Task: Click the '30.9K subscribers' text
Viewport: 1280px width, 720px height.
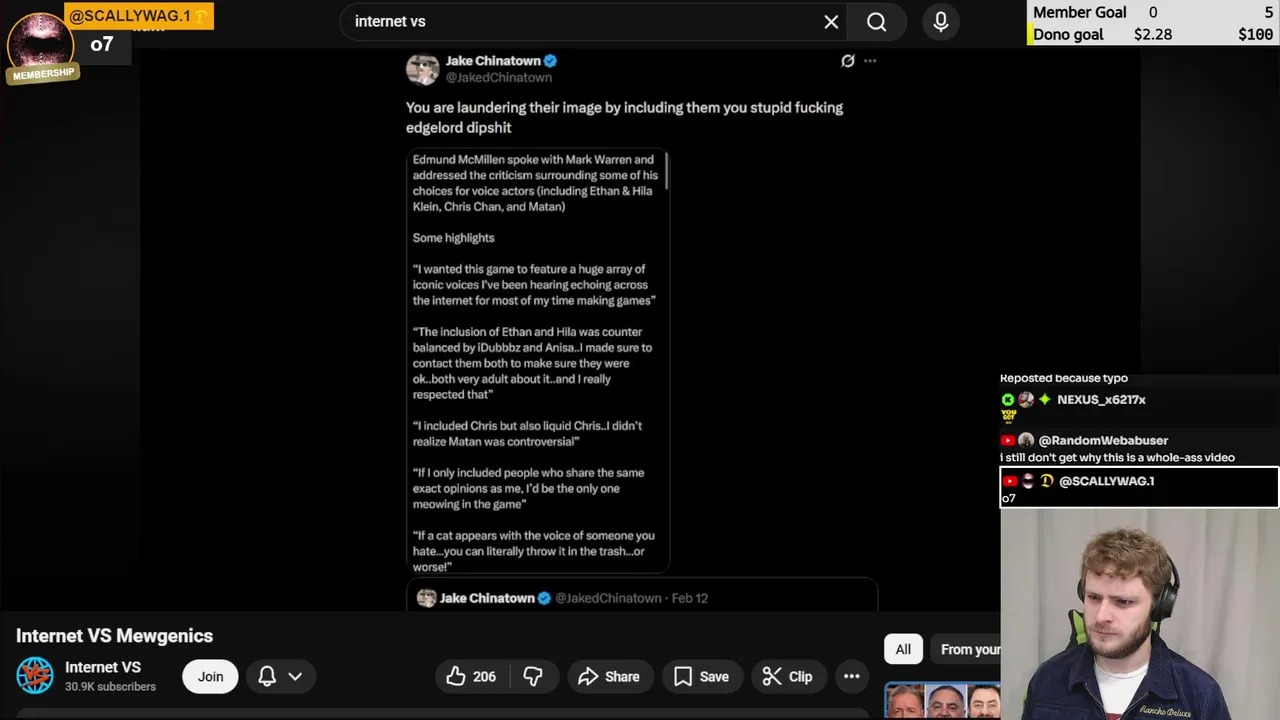Action: [110, 687]
